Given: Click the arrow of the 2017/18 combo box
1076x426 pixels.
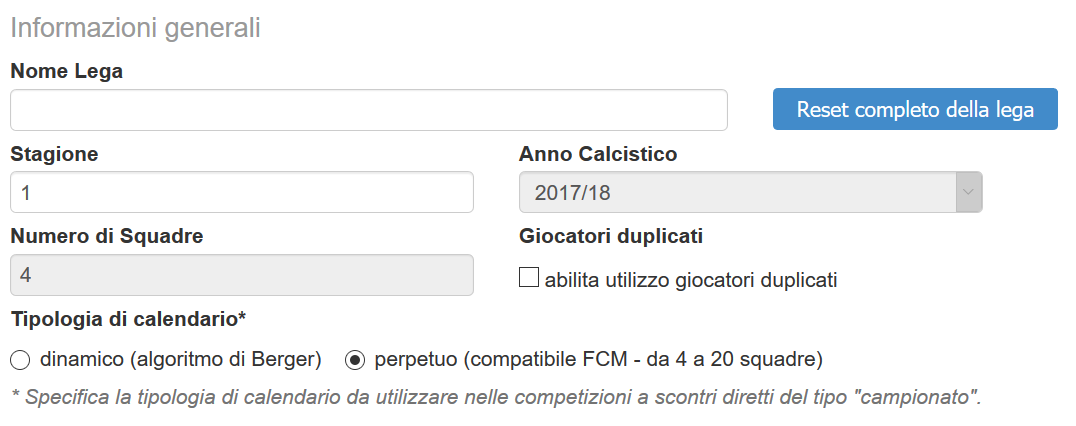Looking at the screenshot, I should [968, 192].
